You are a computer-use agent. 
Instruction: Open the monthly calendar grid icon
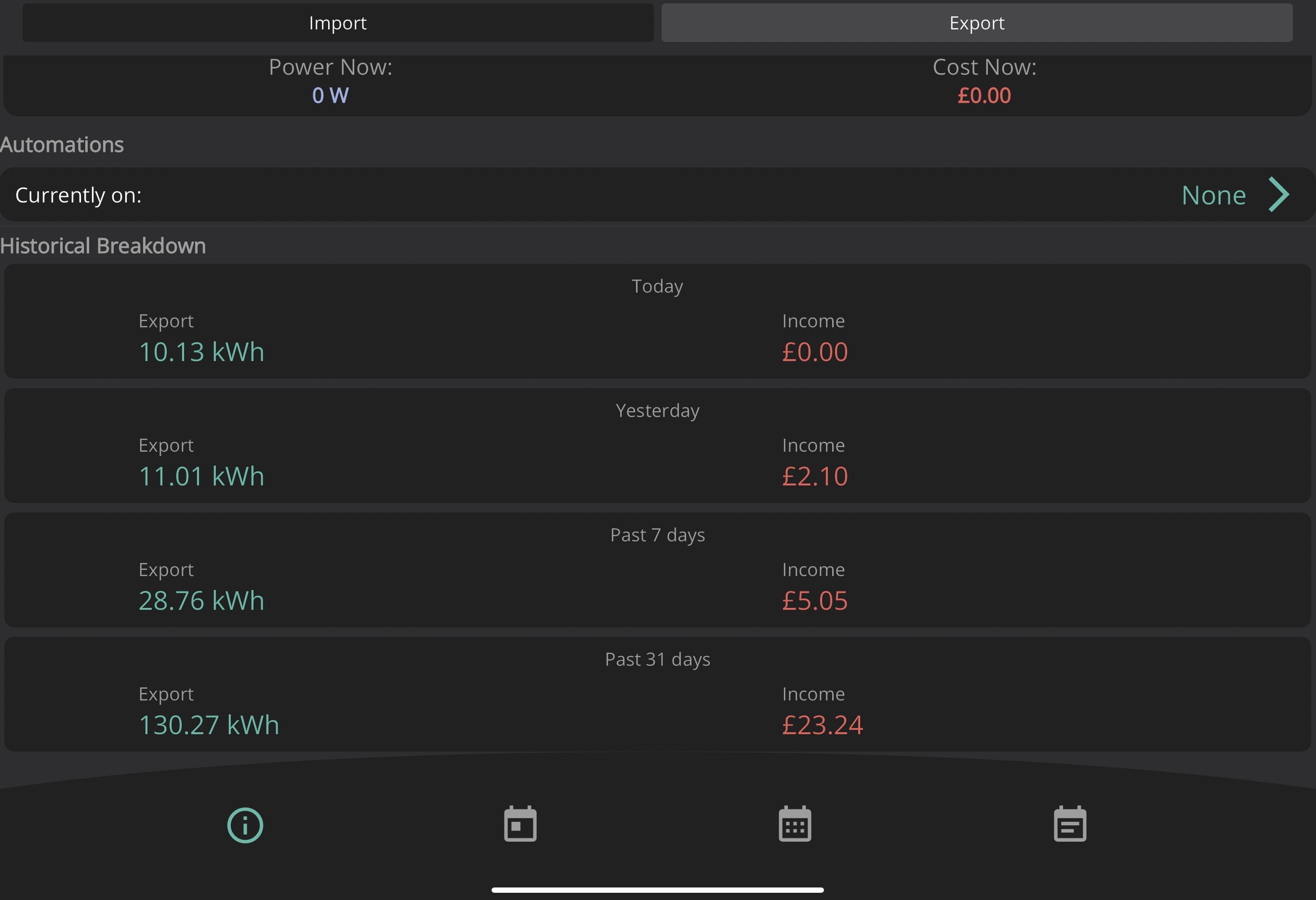click(795, 823)
